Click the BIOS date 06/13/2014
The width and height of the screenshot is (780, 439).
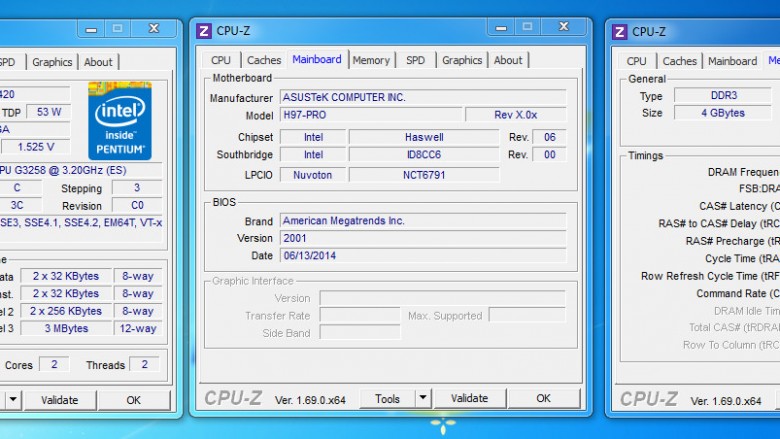click(x=423, y=256)
